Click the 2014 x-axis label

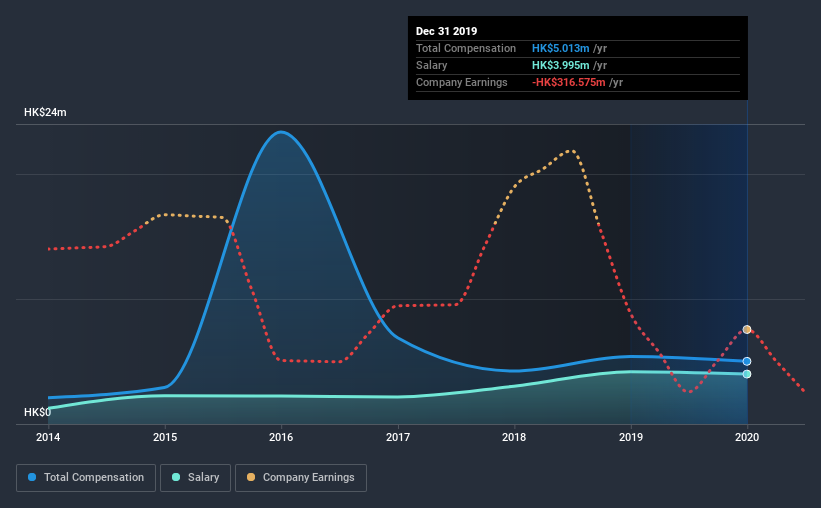point(48,437)
